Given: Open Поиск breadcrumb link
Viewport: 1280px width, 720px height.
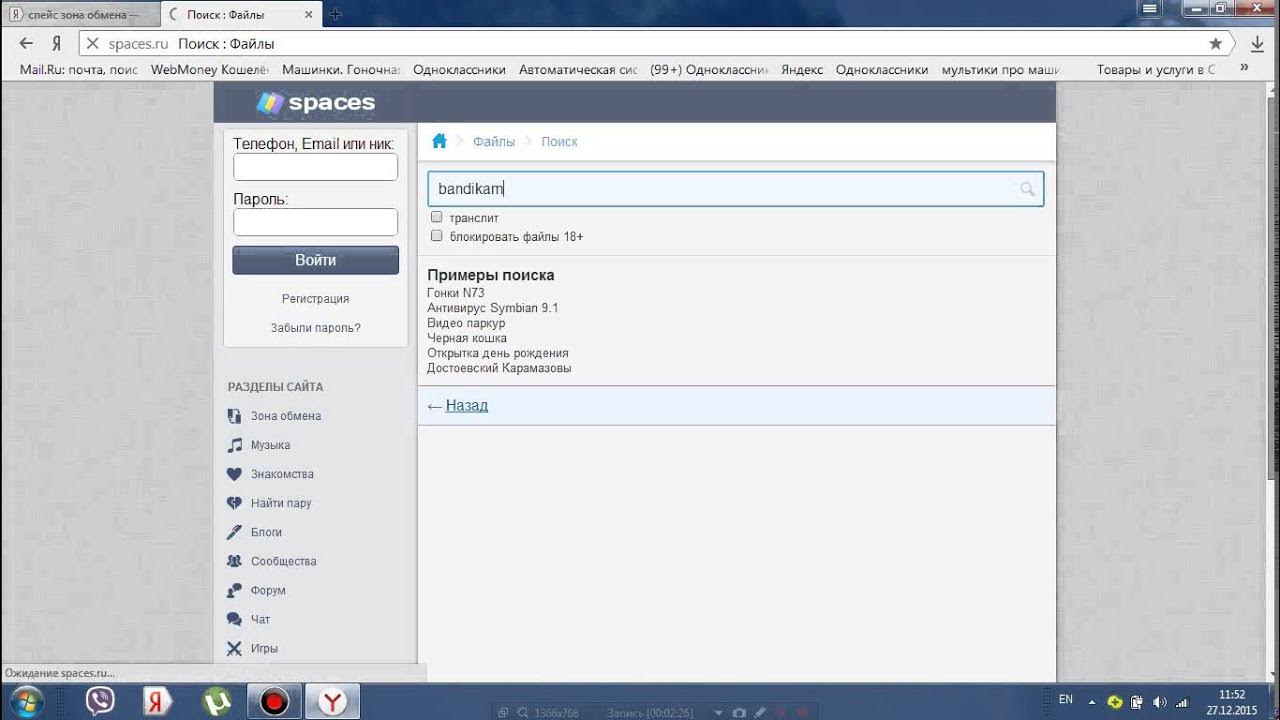Looking at the screenshot, I should point(559,142).
